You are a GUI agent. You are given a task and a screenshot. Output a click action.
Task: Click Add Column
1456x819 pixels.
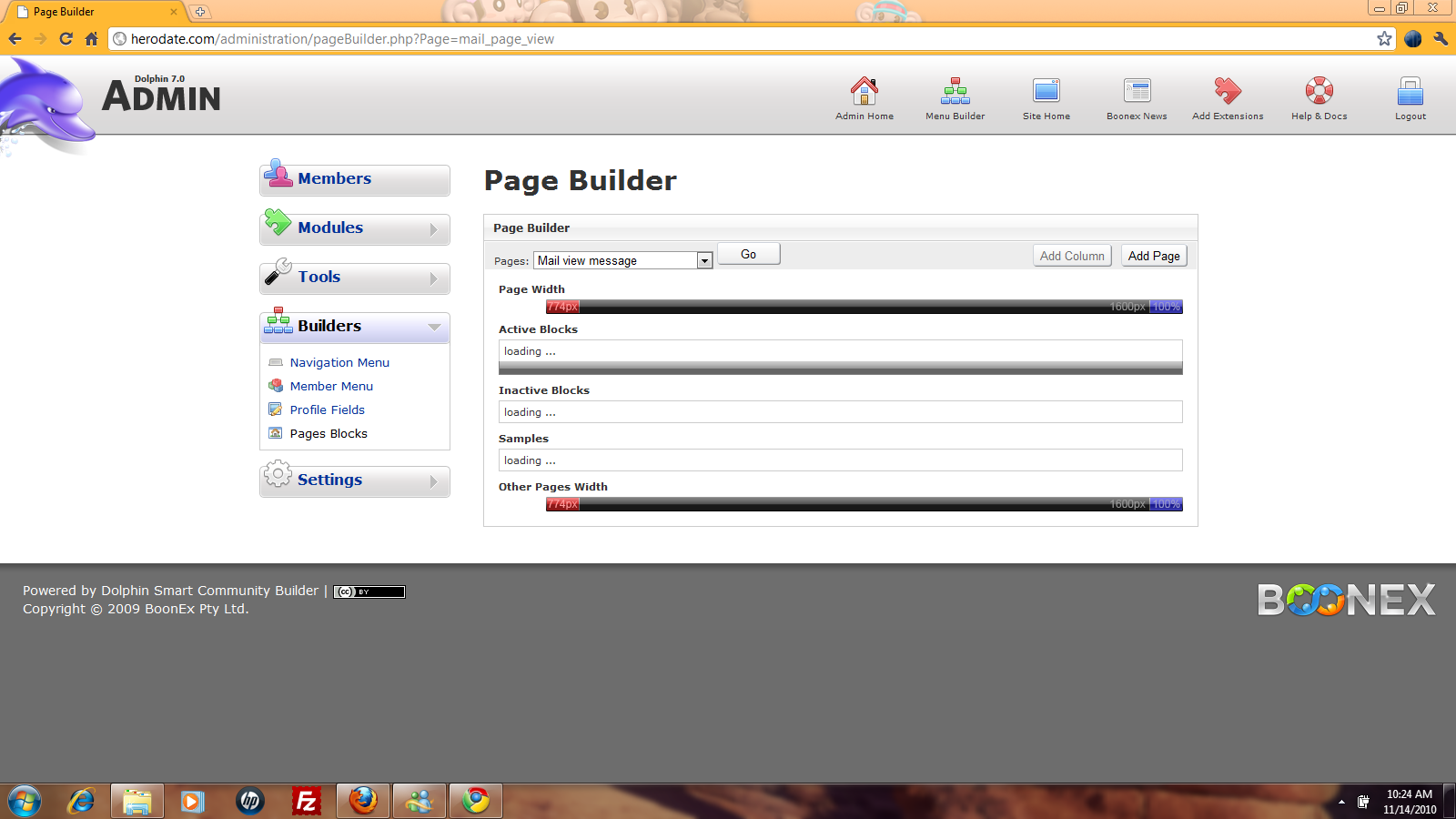tap(1072, 256)
